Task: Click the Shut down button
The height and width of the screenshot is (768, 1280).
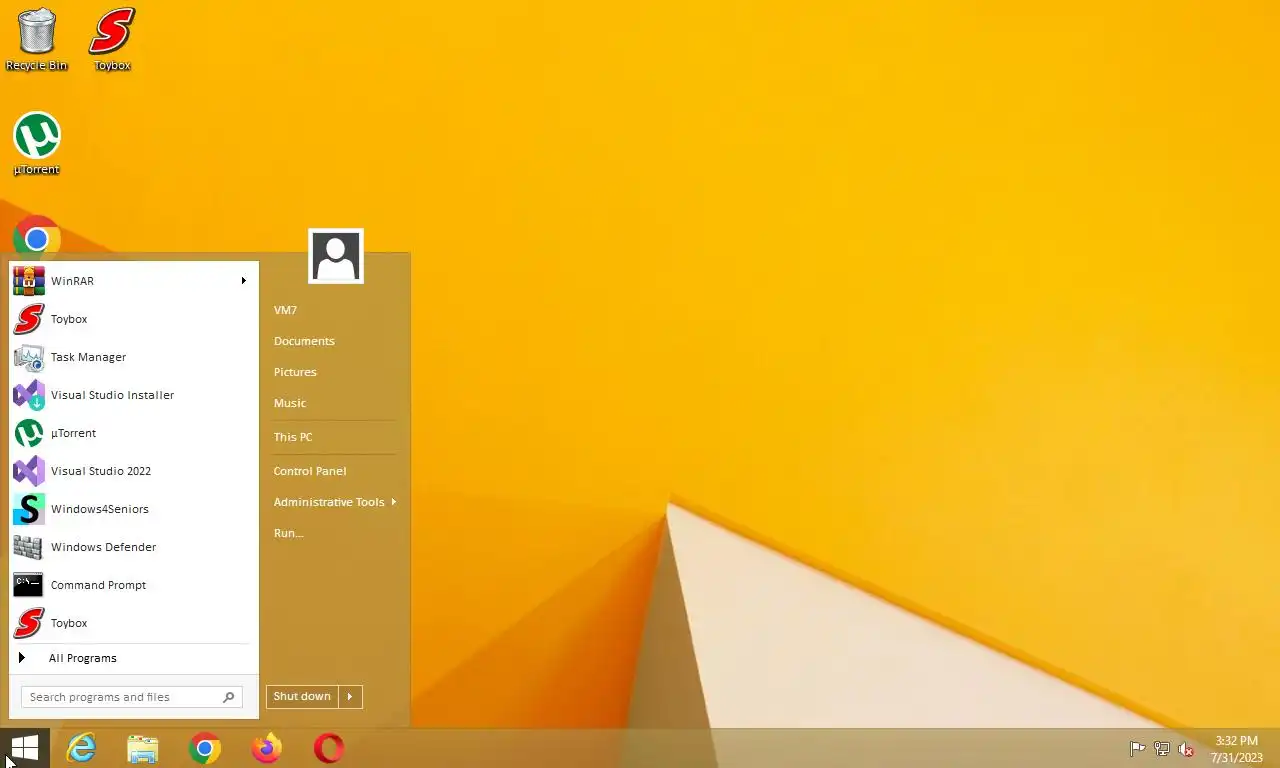Action: 302,696
